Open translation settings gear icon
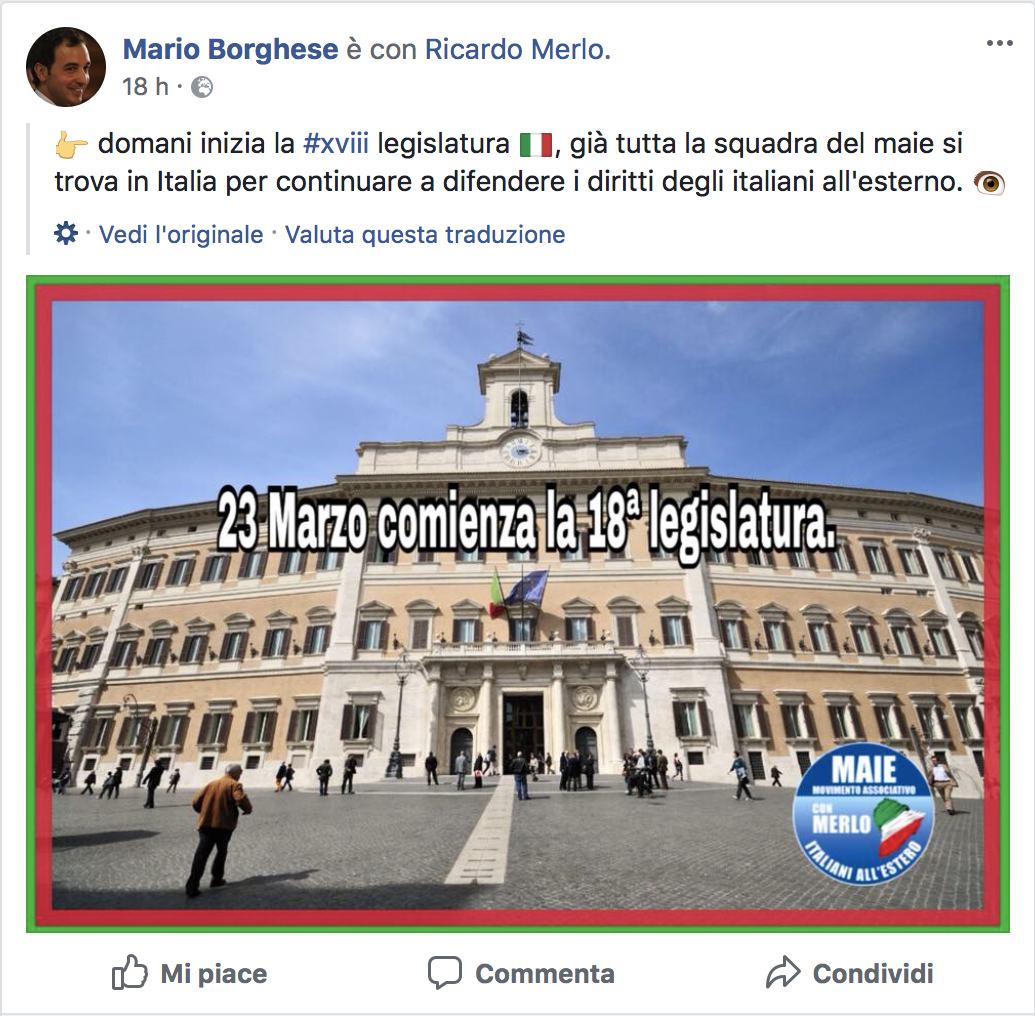The width and height of the screenshot is (1035, 1016). [66, 234]
